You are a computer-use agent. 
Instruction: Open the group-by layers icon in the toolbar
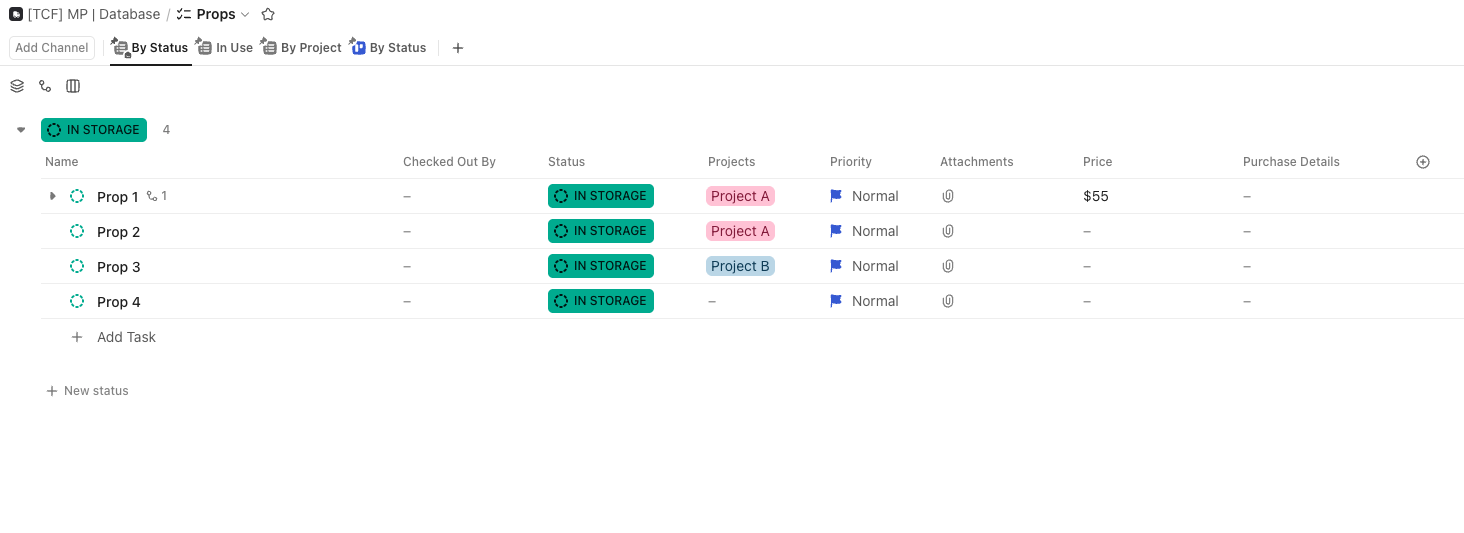17,86
